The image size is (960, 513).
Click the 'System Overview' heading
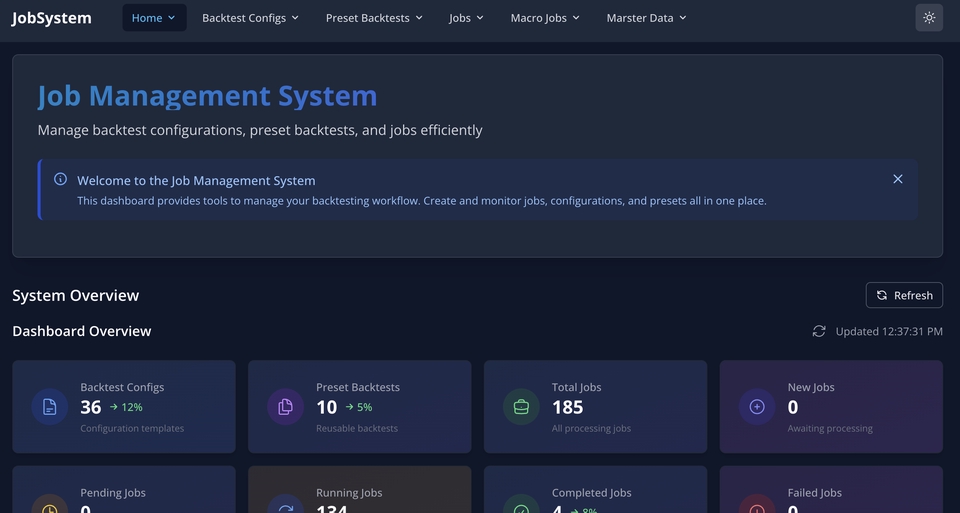[76, 295]
